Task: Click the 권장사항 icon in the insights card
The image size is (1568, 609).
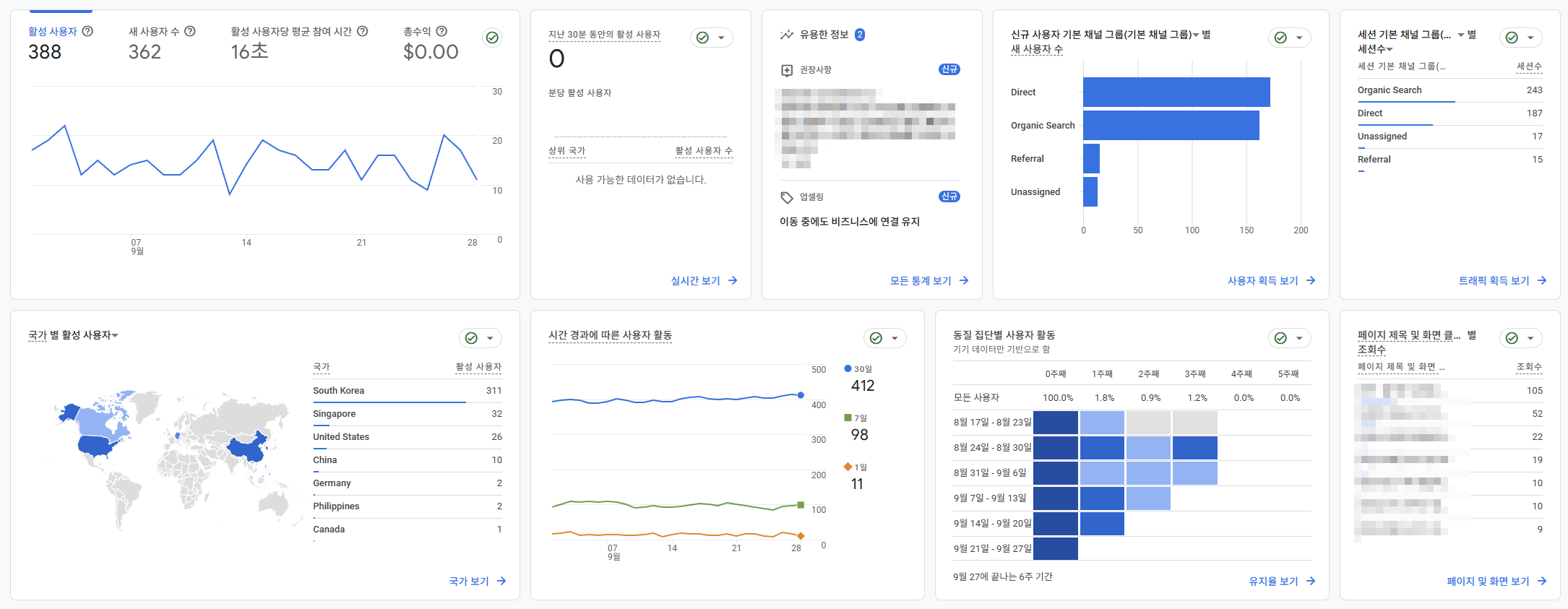Action: (x=787, y=70)
